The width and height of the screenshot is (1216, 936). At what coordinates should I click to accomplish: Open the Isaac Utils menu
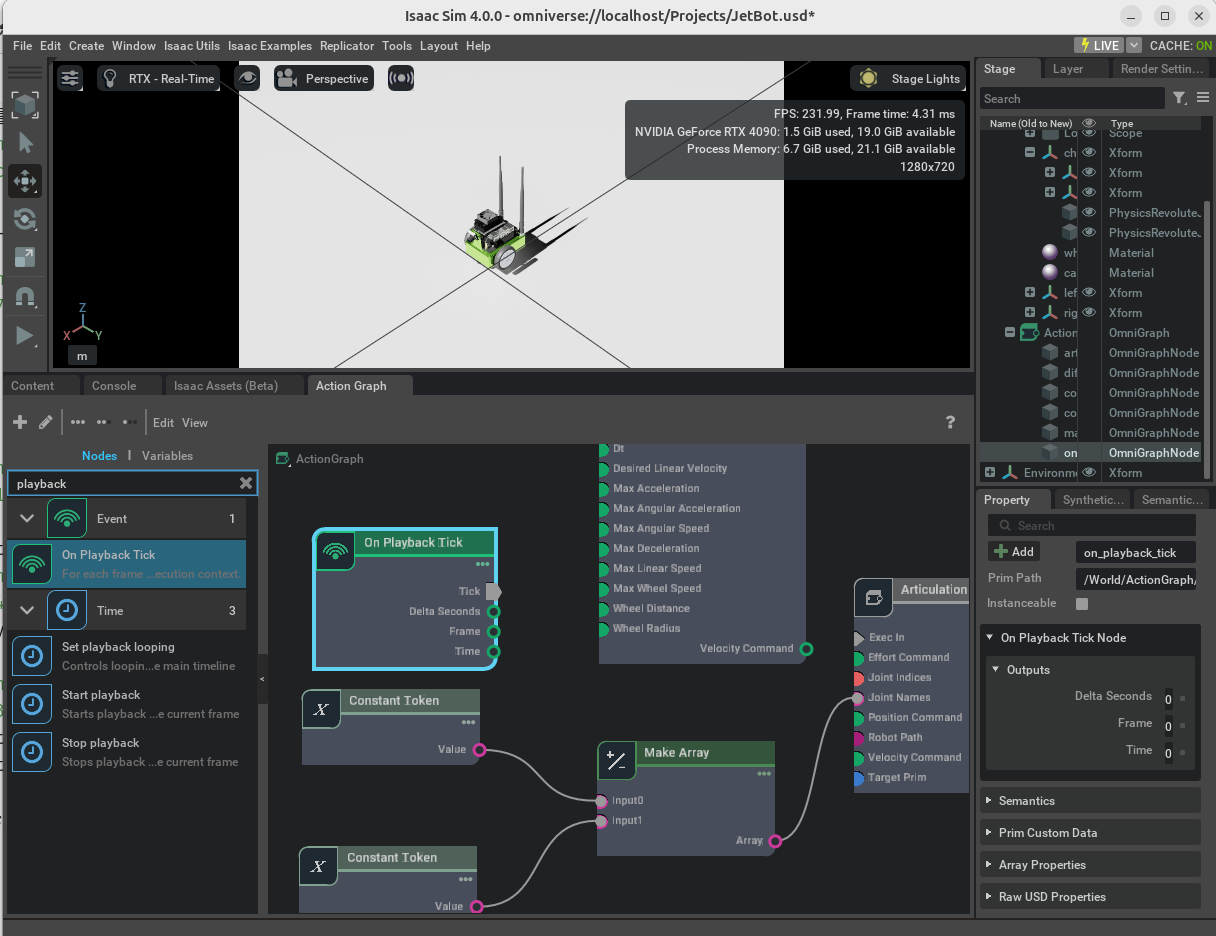pos(192,45)
